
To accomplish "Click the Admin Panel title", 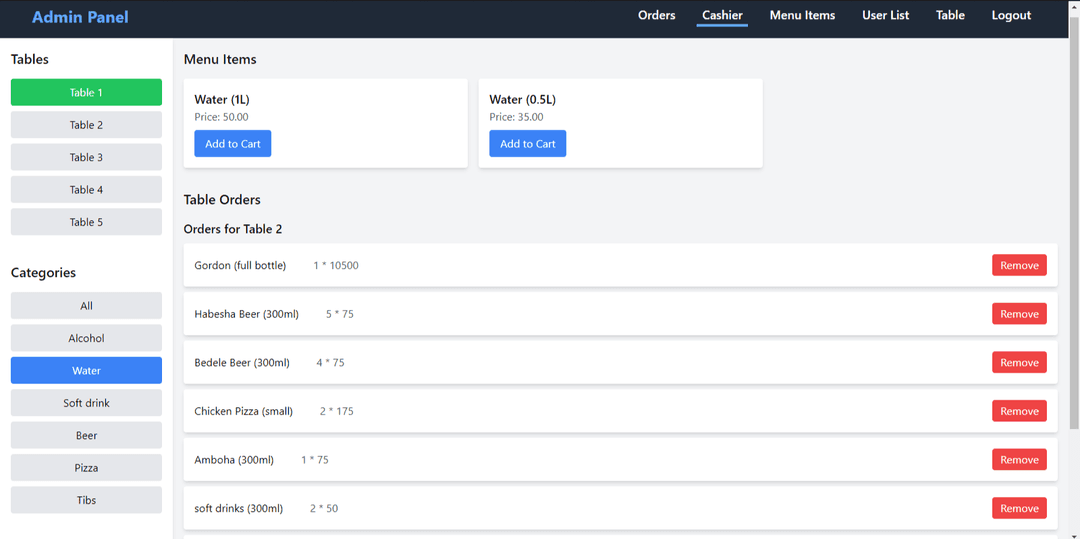I will (80, 17).
